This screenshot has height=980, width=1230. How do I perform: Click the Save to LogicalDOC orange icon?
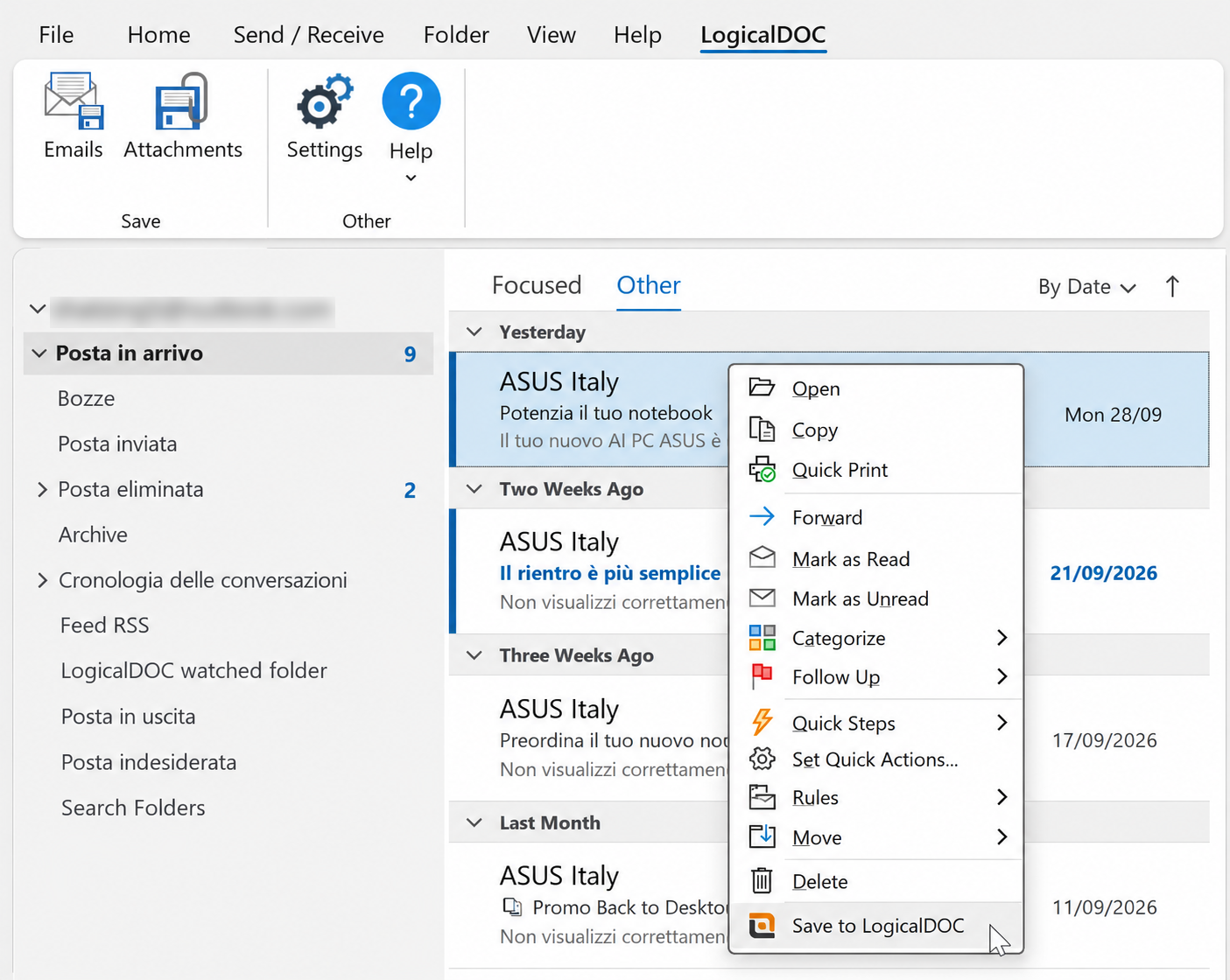tap(762, 925)
